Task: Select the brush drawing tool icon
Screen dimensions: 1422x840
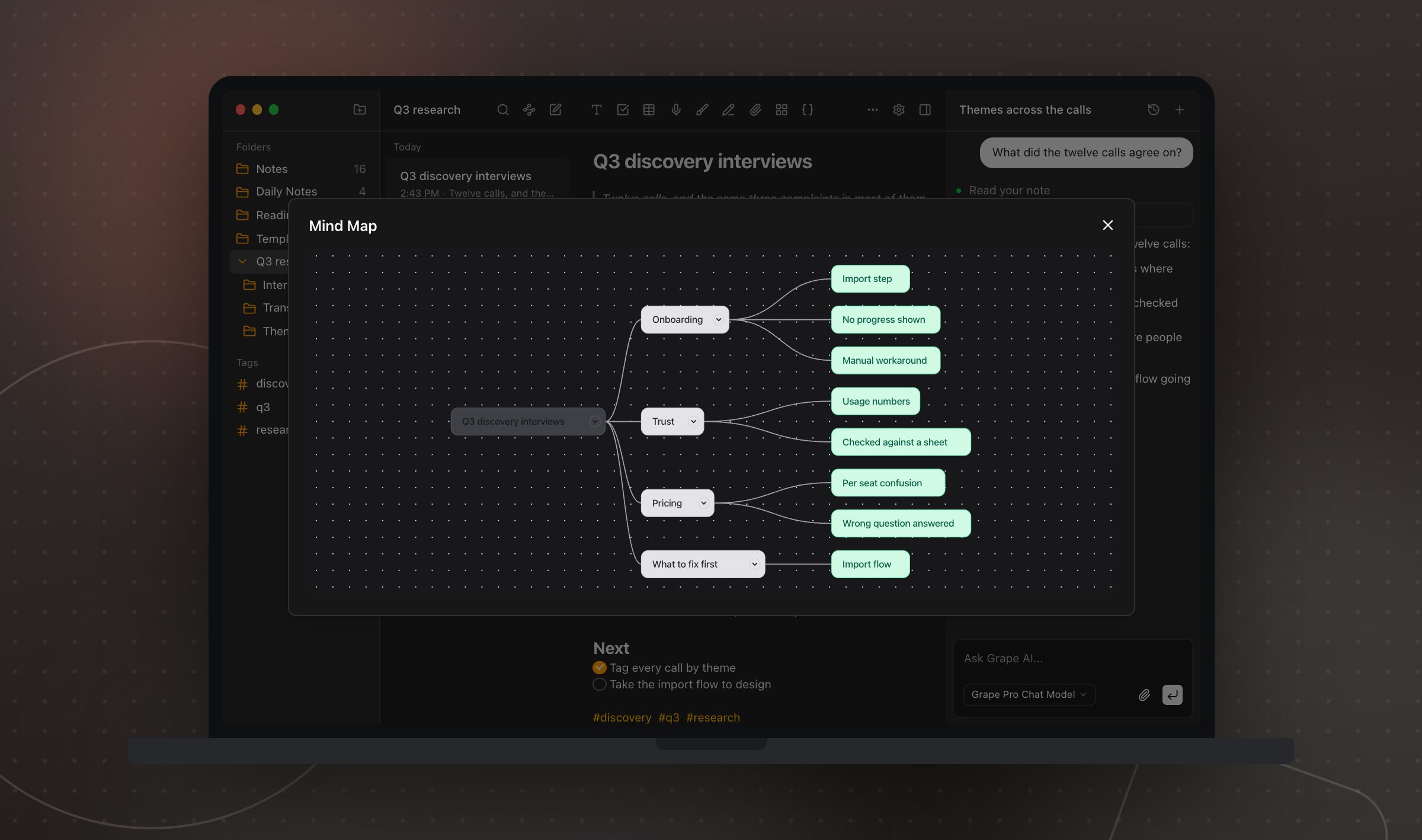Action: tap(702, 110)
